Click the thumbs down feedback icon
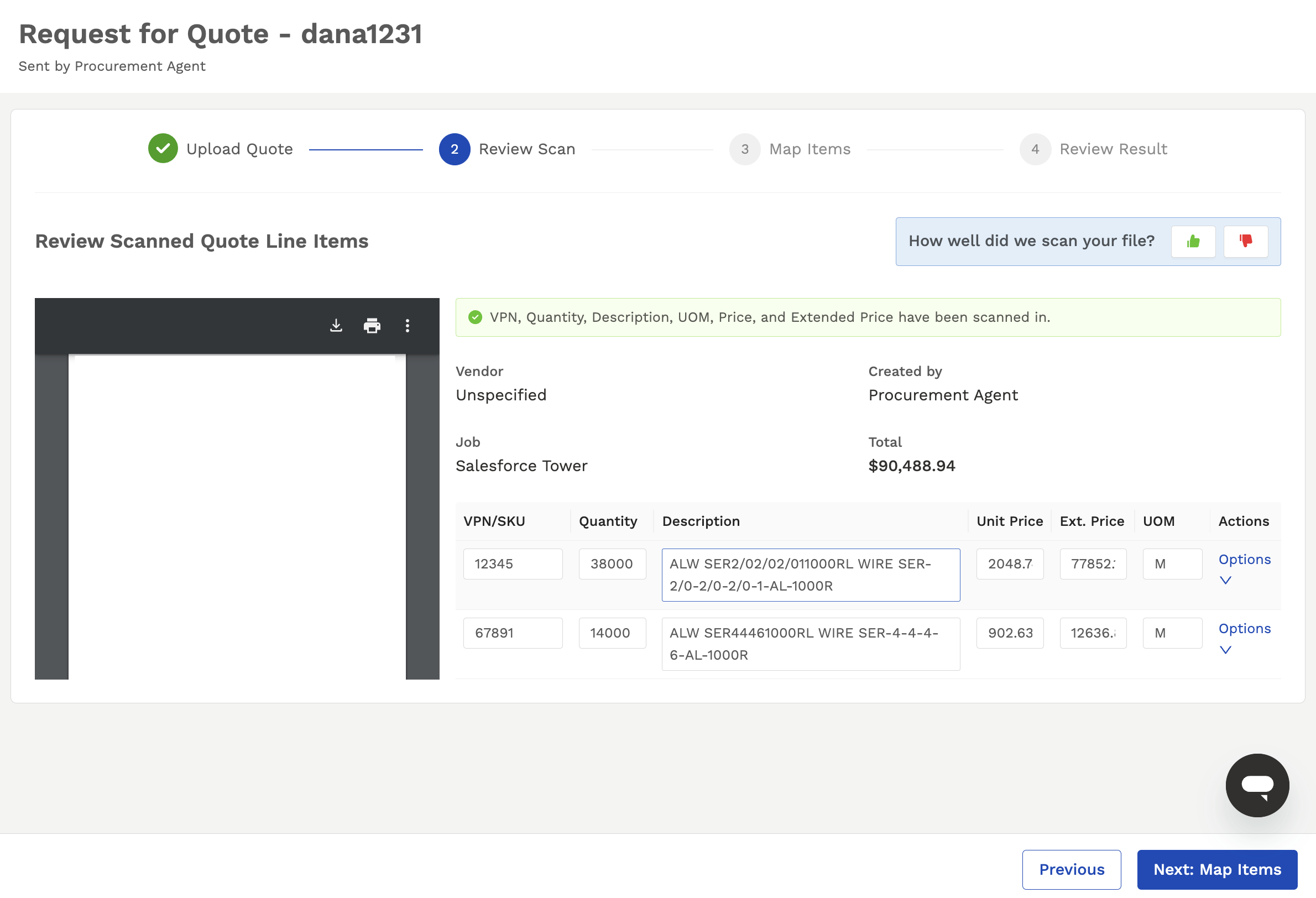The image size is (1316, 898). coord(1245,241)
